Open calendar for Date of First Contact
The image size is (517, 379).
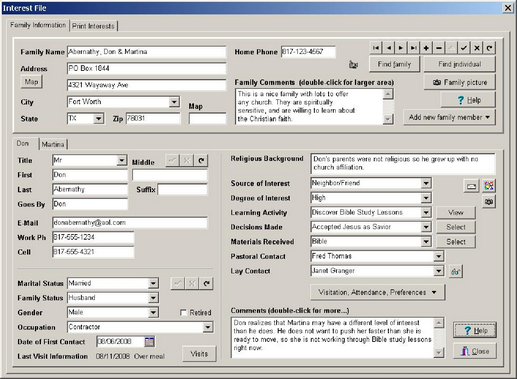point(150,342)
